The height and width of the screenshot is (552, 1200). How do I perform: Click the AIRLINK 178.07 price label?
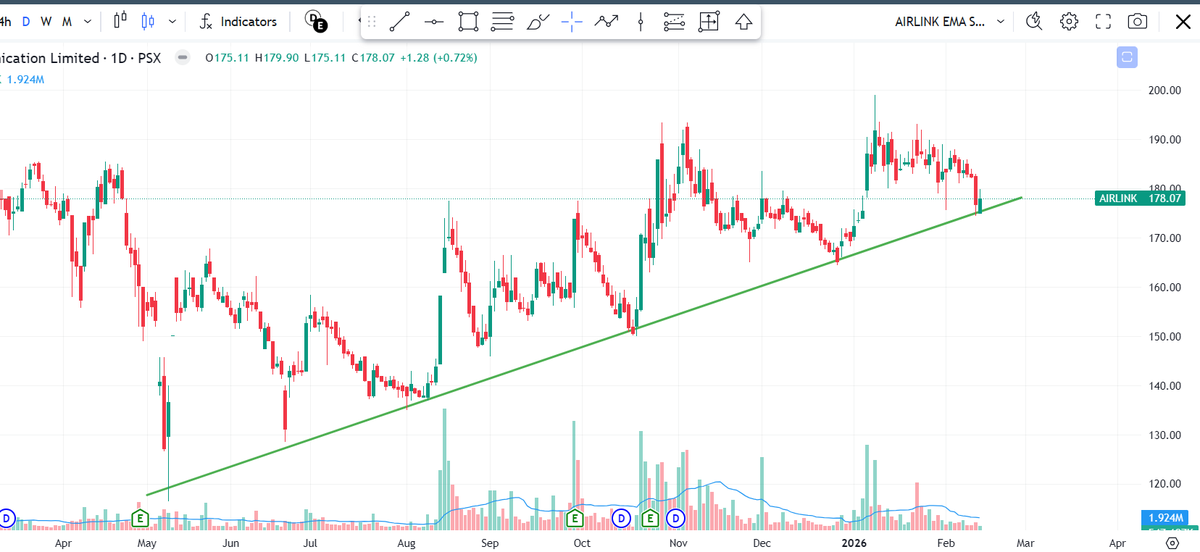tap(1142, 198)
